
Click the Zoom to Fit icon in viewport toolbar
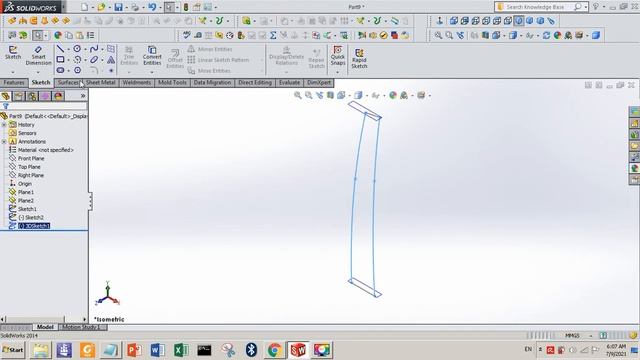[298, 96]
